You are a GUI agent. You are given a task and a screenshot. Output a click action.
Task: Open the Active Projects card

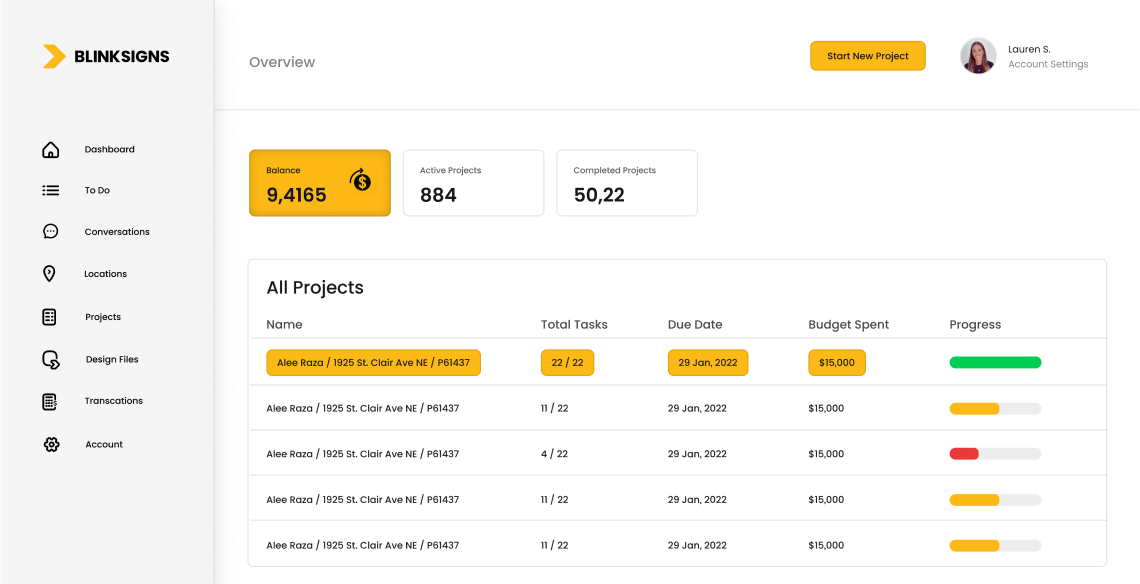click(x=473, y=183)
